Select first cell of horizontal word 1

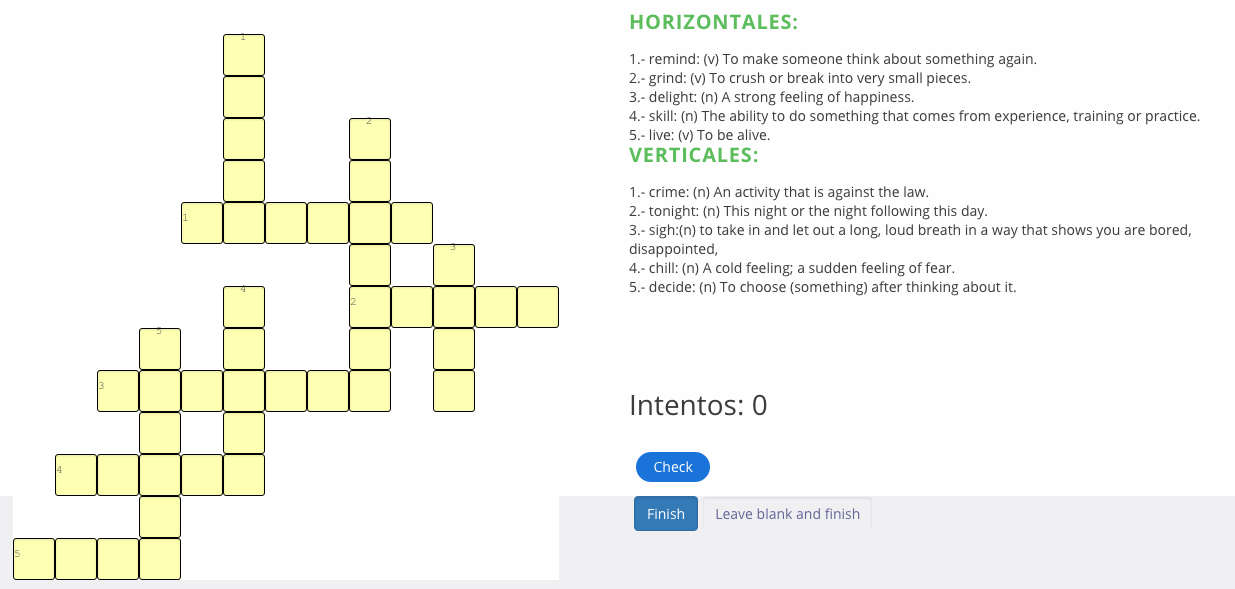click(202, 223)
